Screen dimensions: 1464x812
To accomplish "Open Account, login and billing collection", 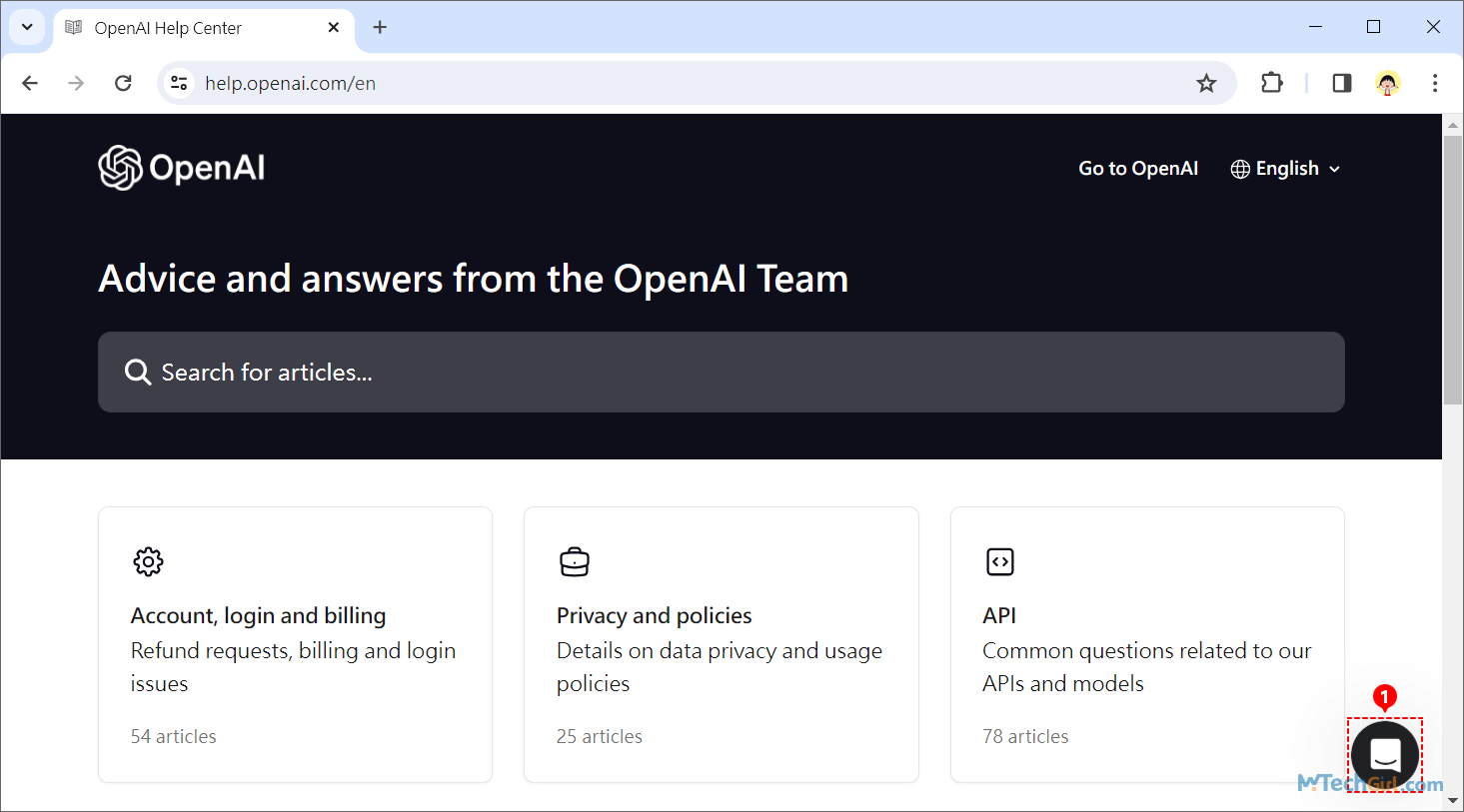I will click(x=295, y=644).
